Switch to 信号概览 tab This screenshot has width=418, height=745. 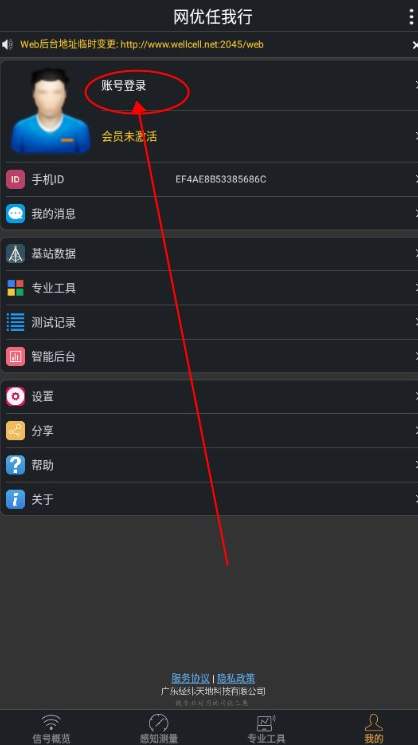point(51,728)
